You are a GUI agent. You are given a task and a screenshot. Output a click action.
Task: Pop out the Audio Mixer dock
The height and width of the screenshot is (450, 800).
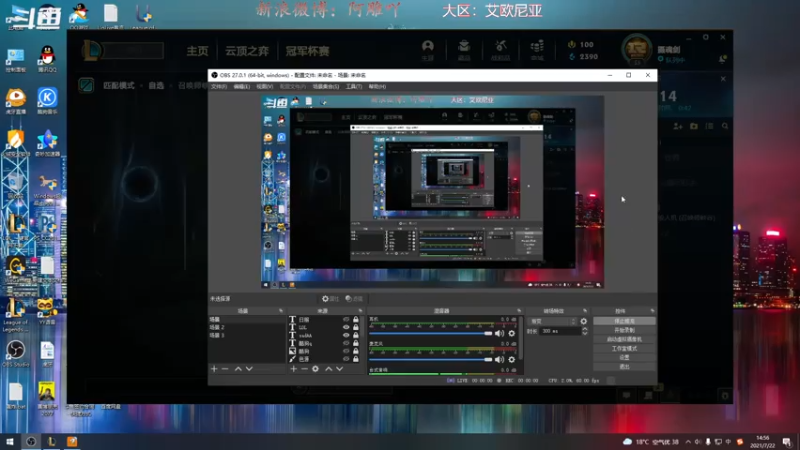[x=519, y=311]
